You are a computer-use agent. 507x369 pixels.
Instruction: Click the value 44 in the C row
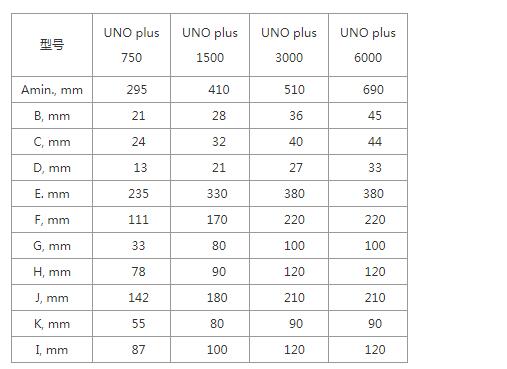coord(375,142)
